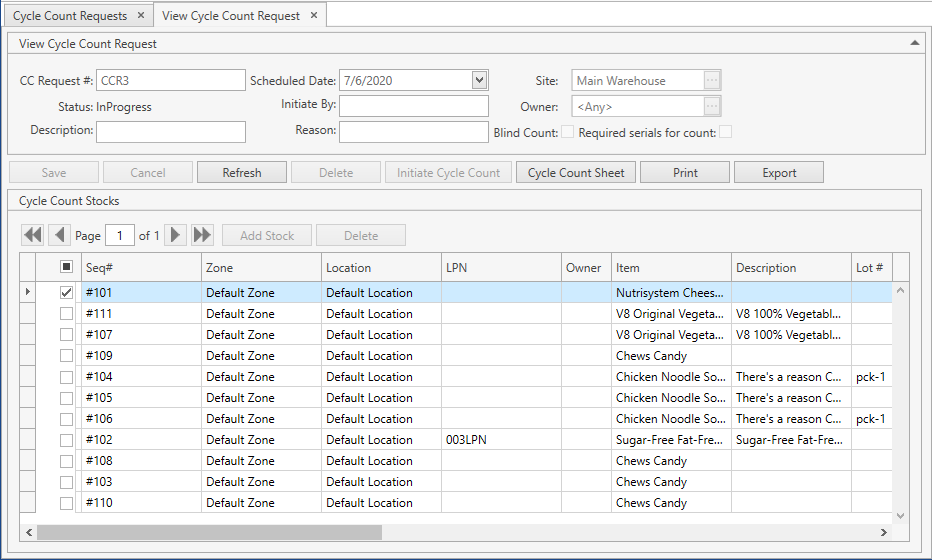Go to next page of stocks

(176, 235)
